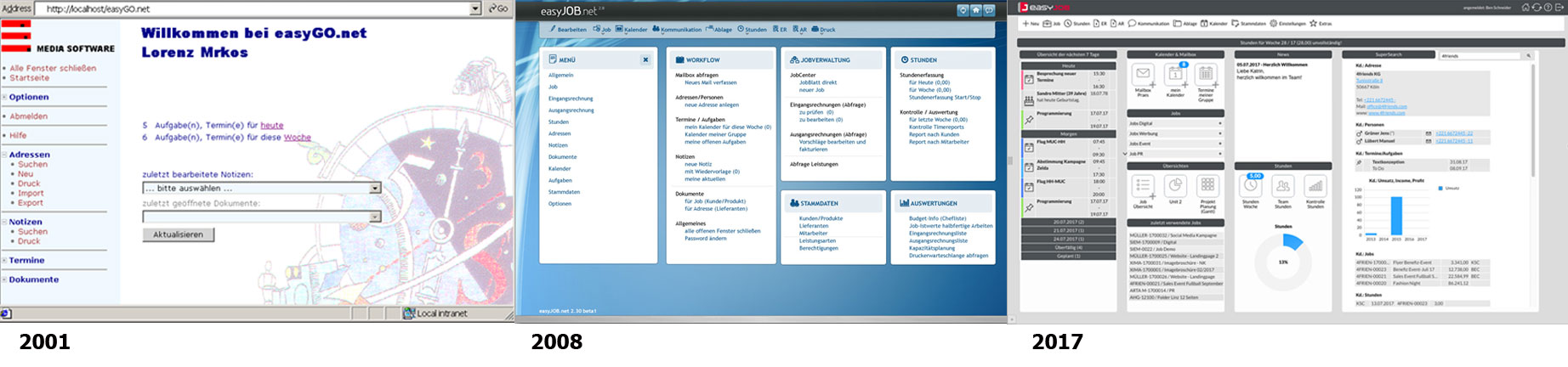Click 'Stundenerfassung Start/Stop' in Stunden panel
1568x367 pixels.
945,97
